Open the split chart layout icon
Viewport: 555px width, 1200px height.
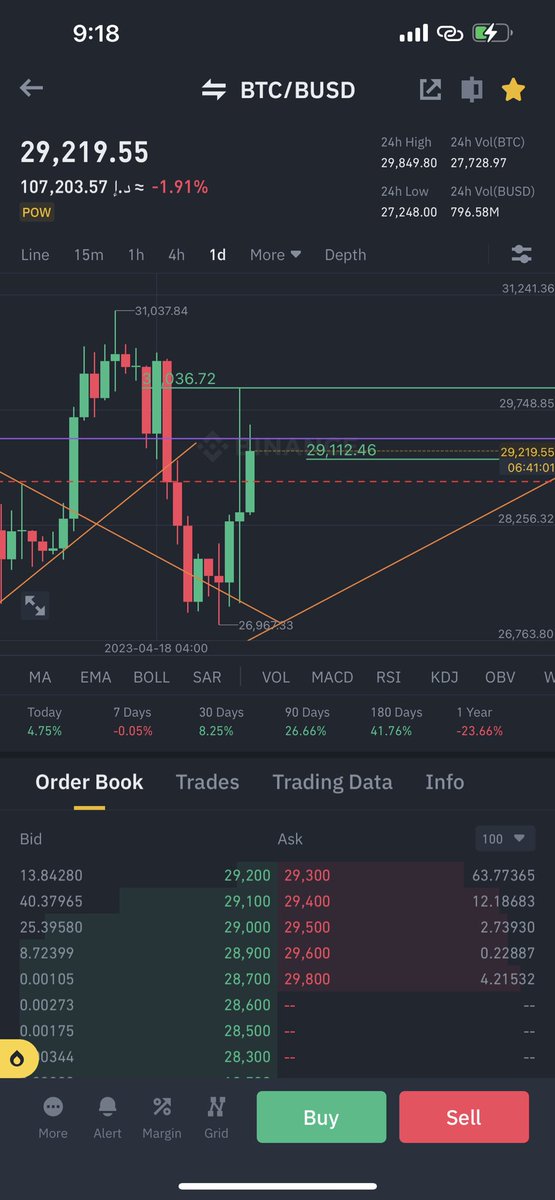click(471, 90)
